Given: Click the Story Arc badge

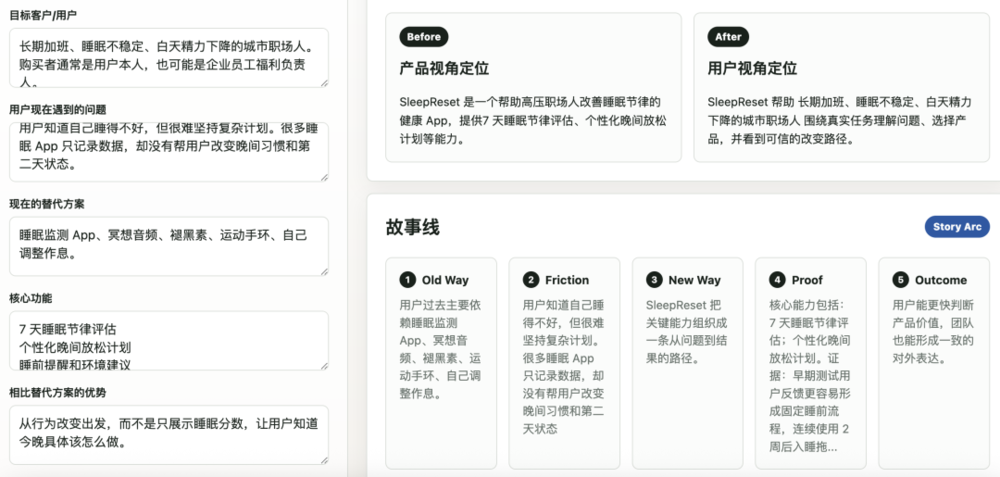Looking at the screenshot, I should (957, 226).
